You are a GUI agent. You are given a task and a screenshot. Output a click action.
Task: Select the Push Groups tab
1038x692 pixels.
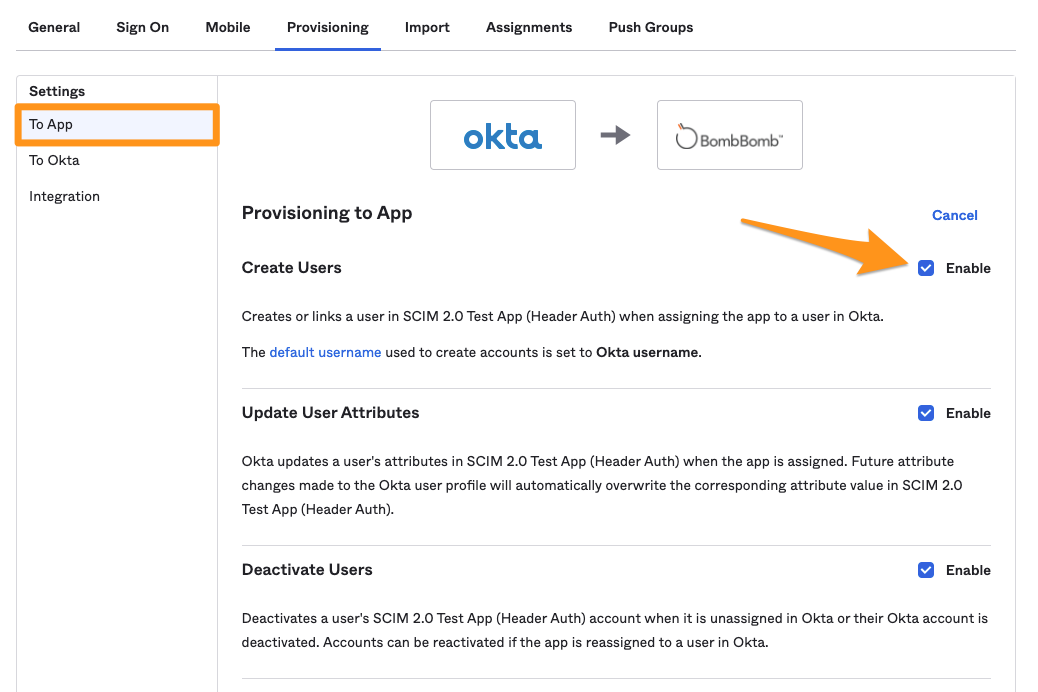pyautogui.click(x=650, y=27)
